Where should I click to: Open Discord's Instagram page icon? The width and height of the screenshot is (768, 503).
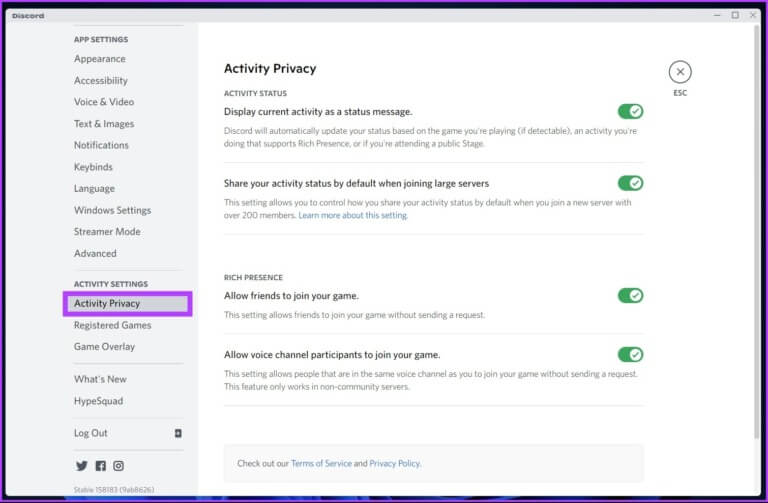pyautogui.click(x=119, y=465)
